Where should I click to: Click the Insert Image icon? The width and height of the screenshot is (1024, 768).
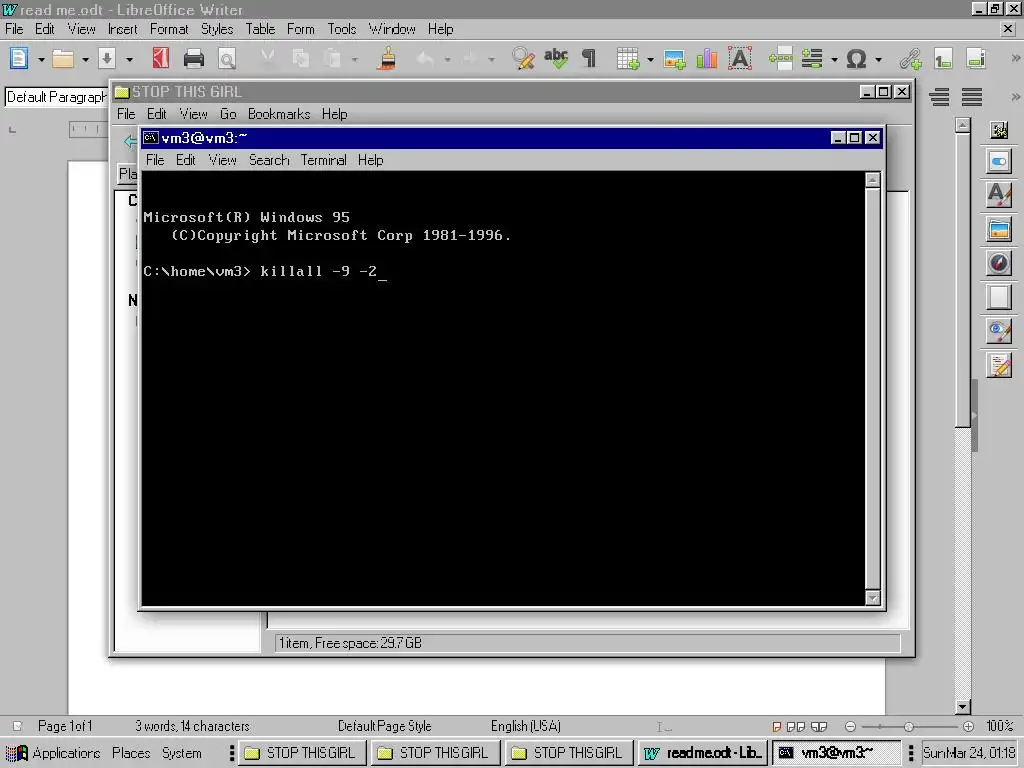click(674, 59)
